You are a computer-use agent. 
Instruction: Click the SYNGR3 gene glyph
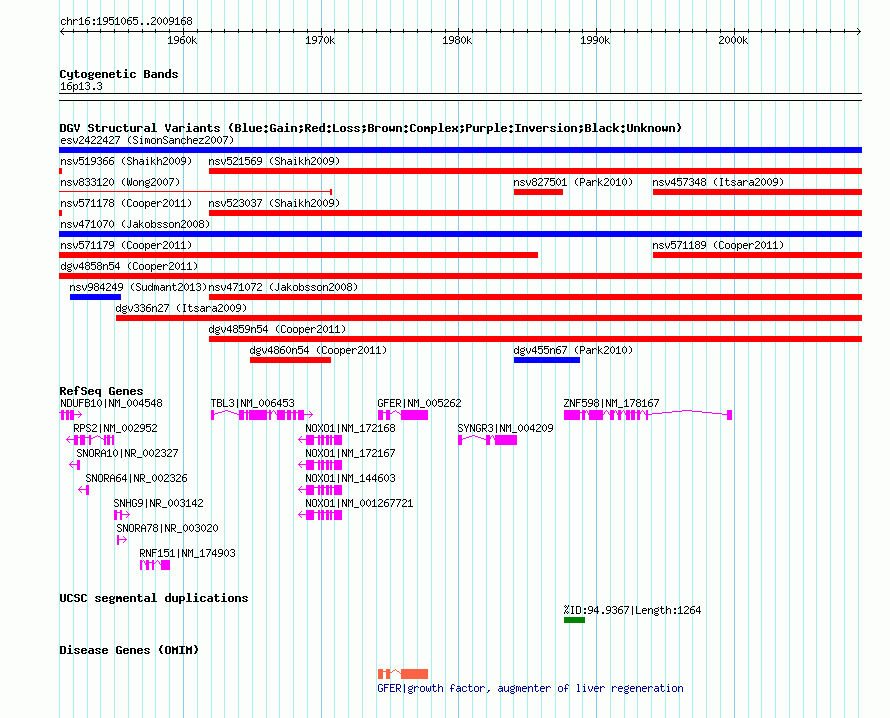click(488, 440)
